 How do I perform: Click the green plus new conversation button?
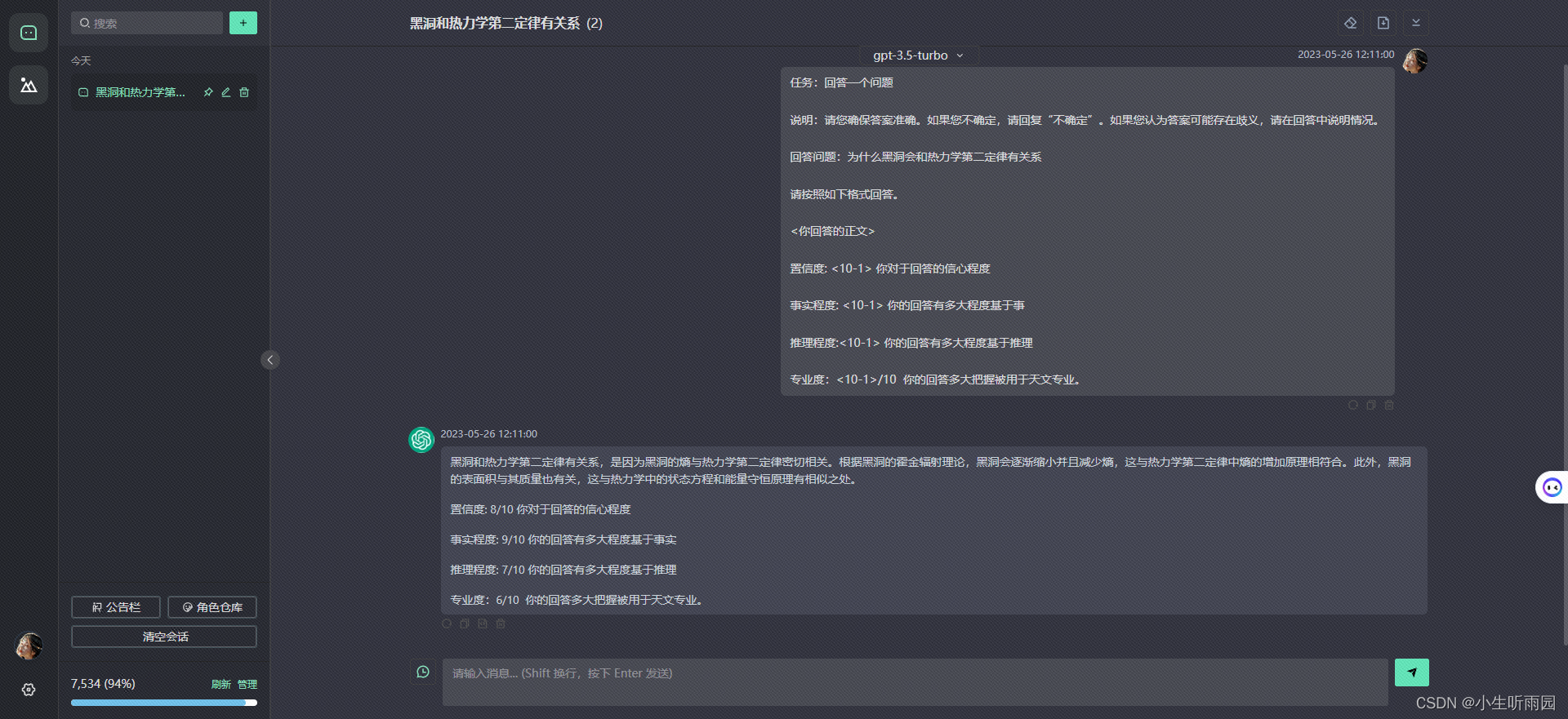click(x=243, y=23)
